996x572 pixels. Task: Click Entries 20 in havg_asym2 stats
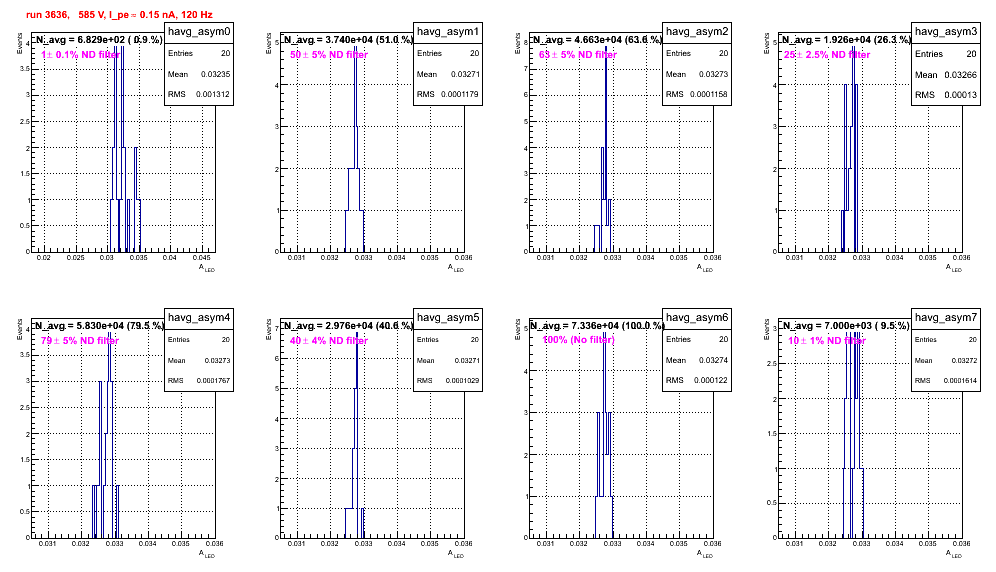pyautogui.click(x=697, y=53)
